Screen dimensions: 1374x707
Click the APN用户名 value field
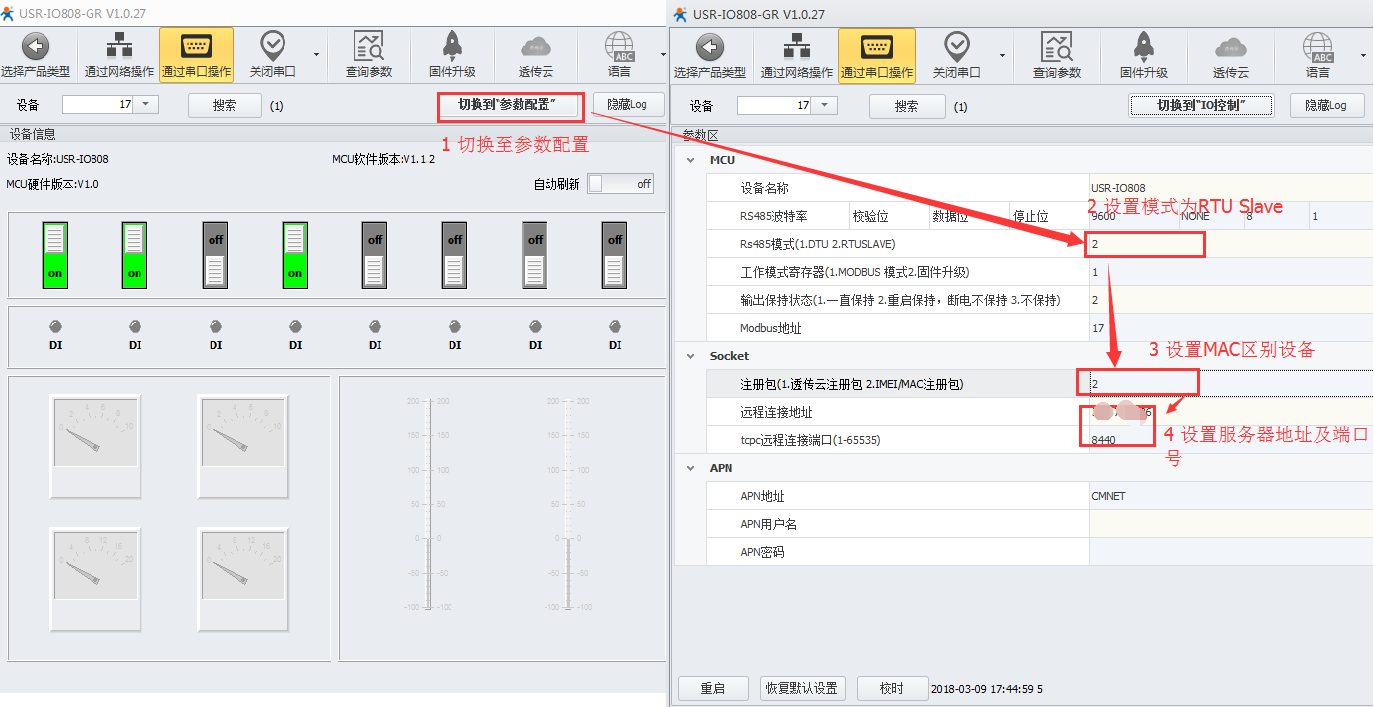[x=1231, y=524]
